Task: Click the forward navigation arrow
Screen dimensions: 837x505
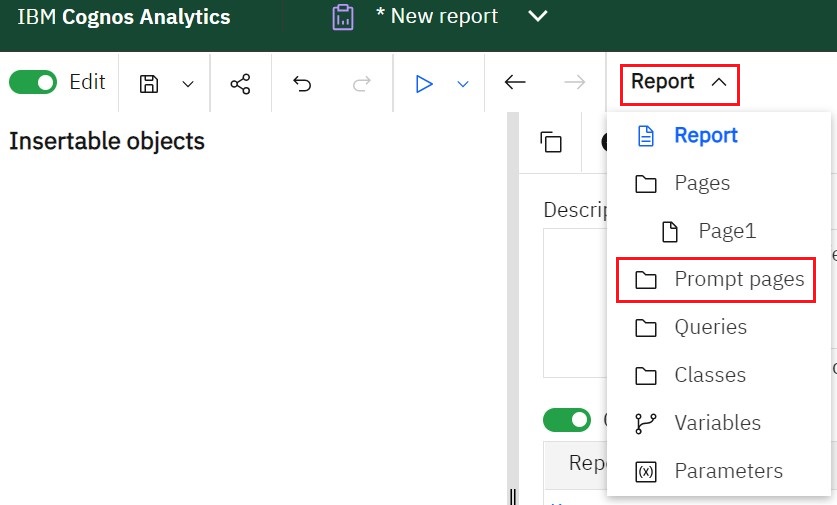Action: [574, 82]
